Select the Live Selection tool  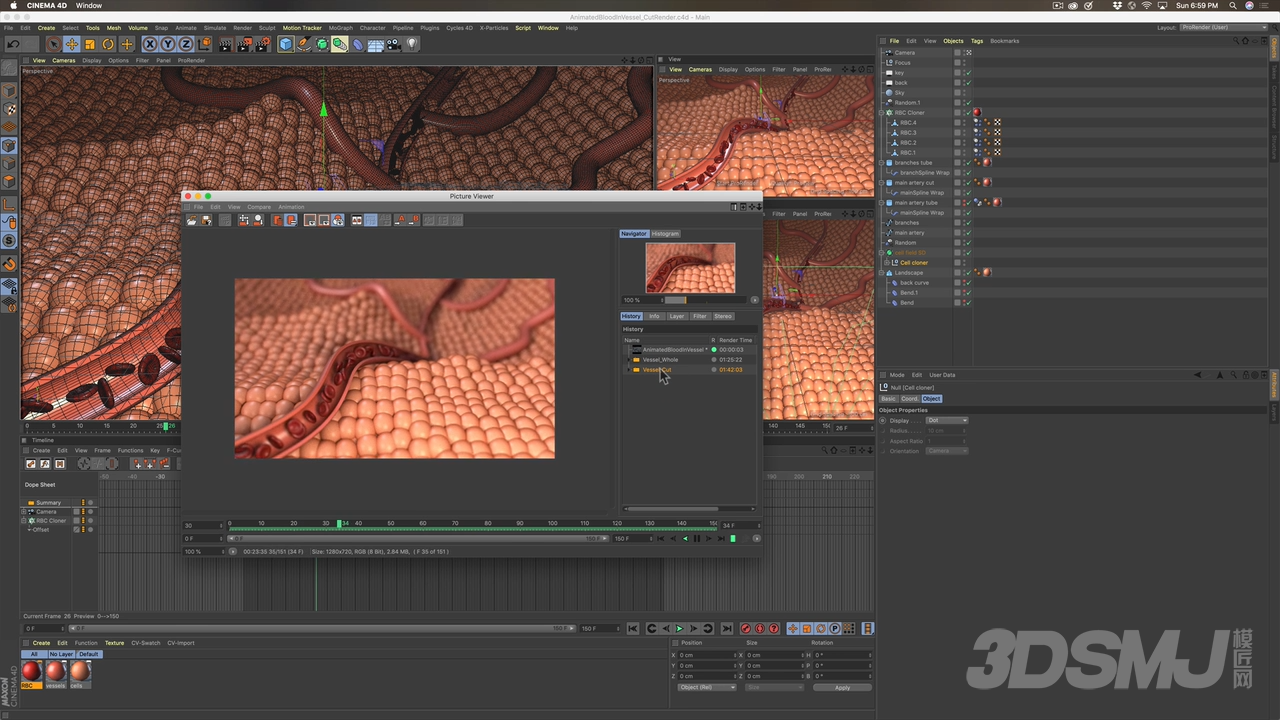tap(54, 44)
